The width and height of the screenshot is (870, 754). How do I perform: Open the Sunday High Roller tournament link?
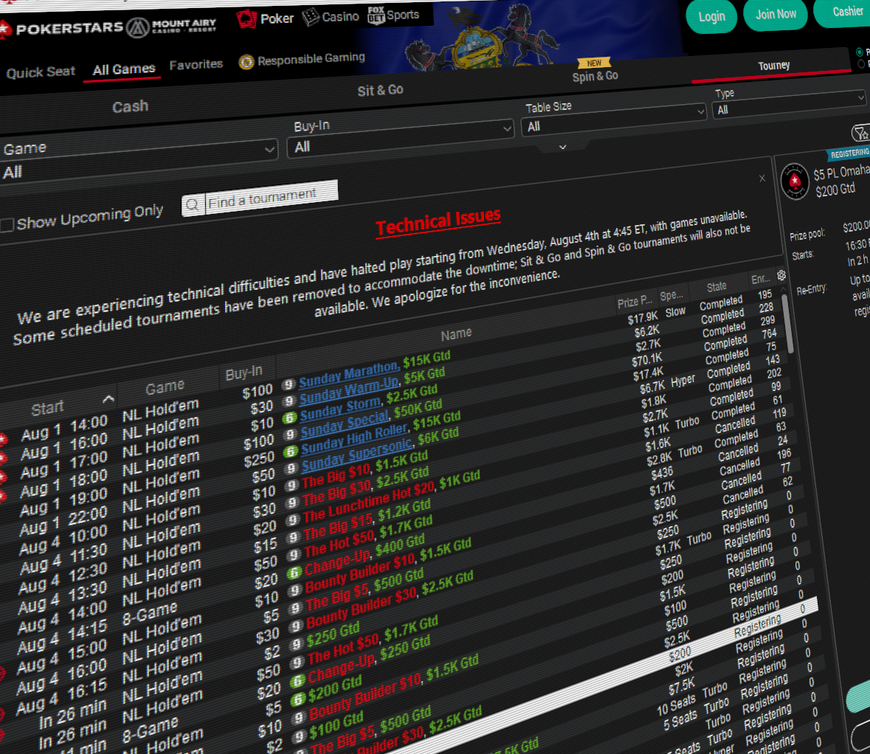(x=355, y=439)
